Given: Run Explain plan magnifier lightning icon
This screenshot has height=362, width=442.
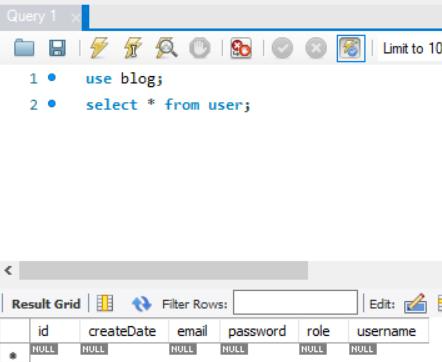Looking at the screenshot, I should coord(166,48).
